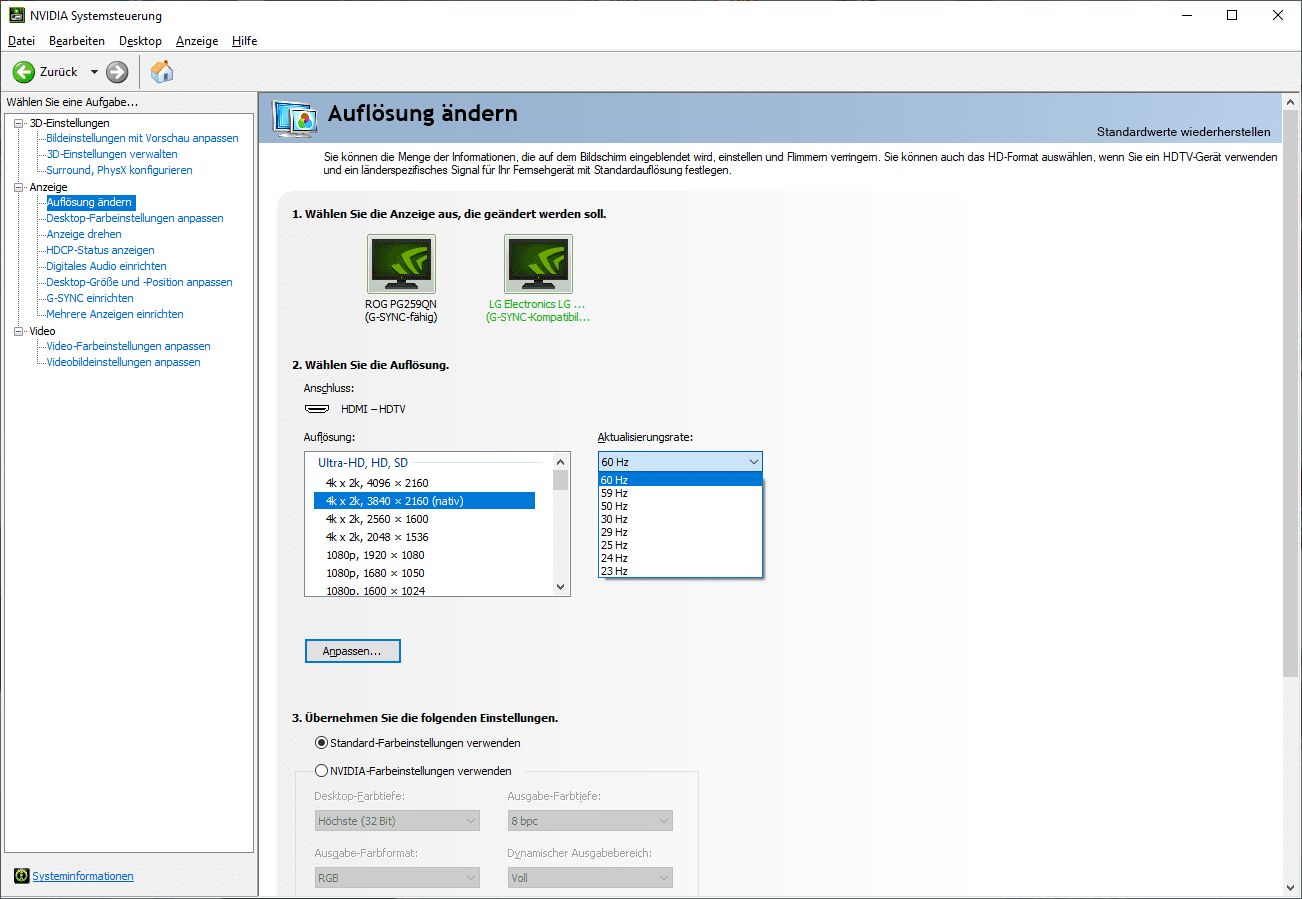Open Digitales Audio einrichten
Image resolution: width=1302 pixels, height=899 pixels.
point(106,266)
